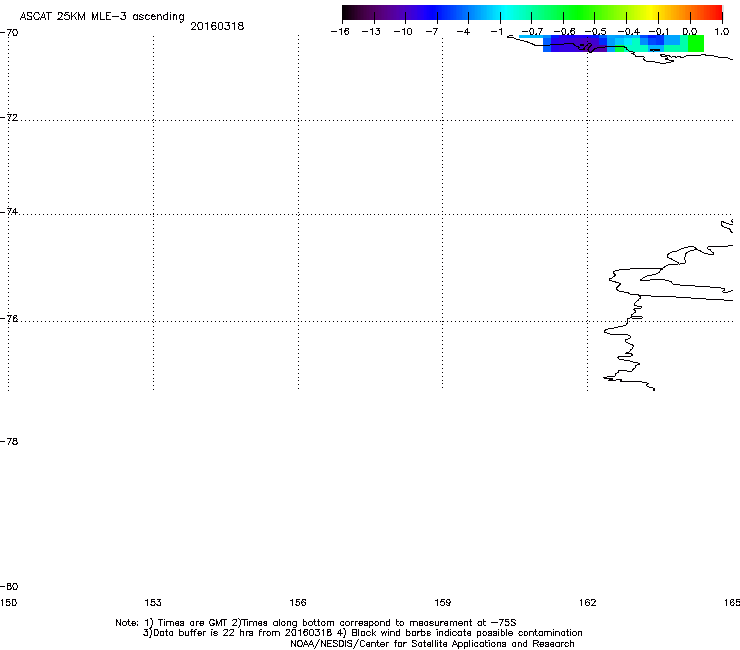Image resolution: width=740 pixels, height=650 pixels.
Task: Click the longitude label 156
Action: [298, 602]
